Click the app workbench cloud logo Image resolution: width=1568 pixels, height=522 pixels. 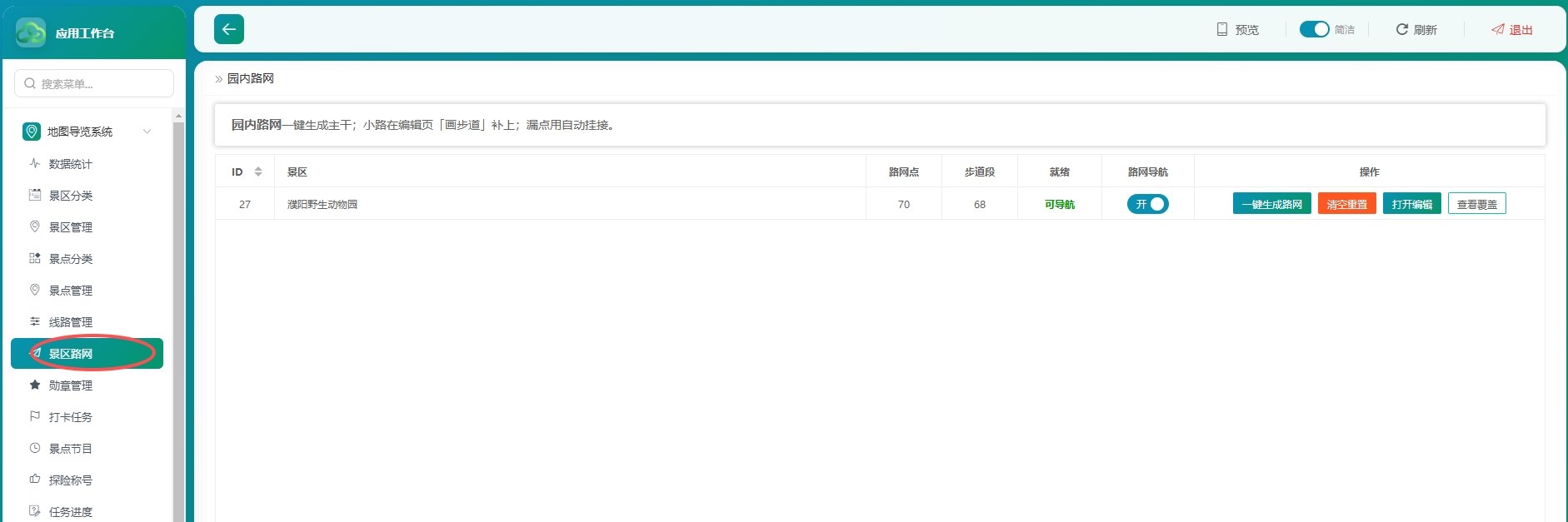[31, 33]
